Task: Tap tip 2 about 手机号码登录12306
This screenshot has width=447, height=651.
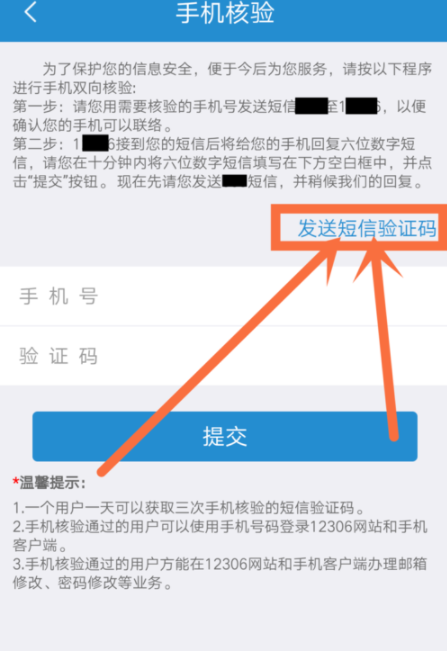Action: (x=220, y=536)
